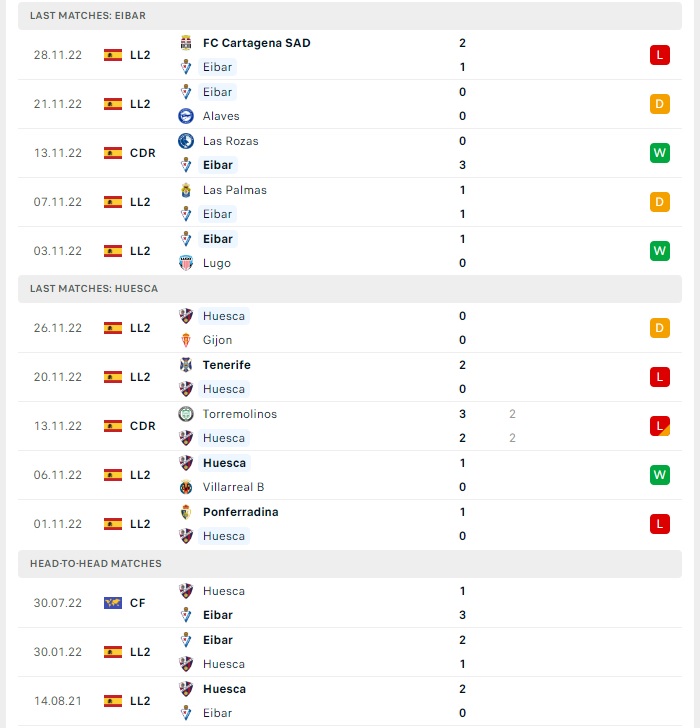The height and width of the screenshot is (728, 700).
Task: Click the Villarreal B club logo
Action: point(186,487)
